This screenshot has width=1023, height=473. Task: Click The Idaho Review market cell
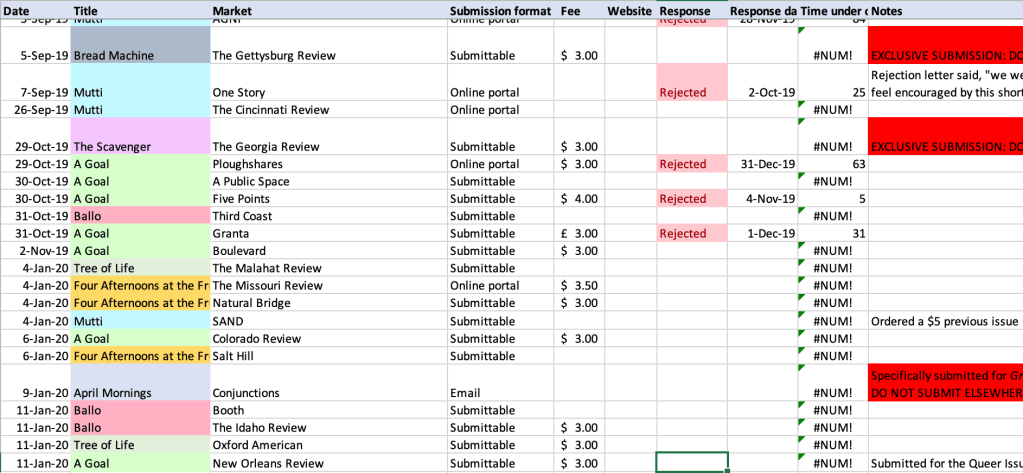[329, 427]
